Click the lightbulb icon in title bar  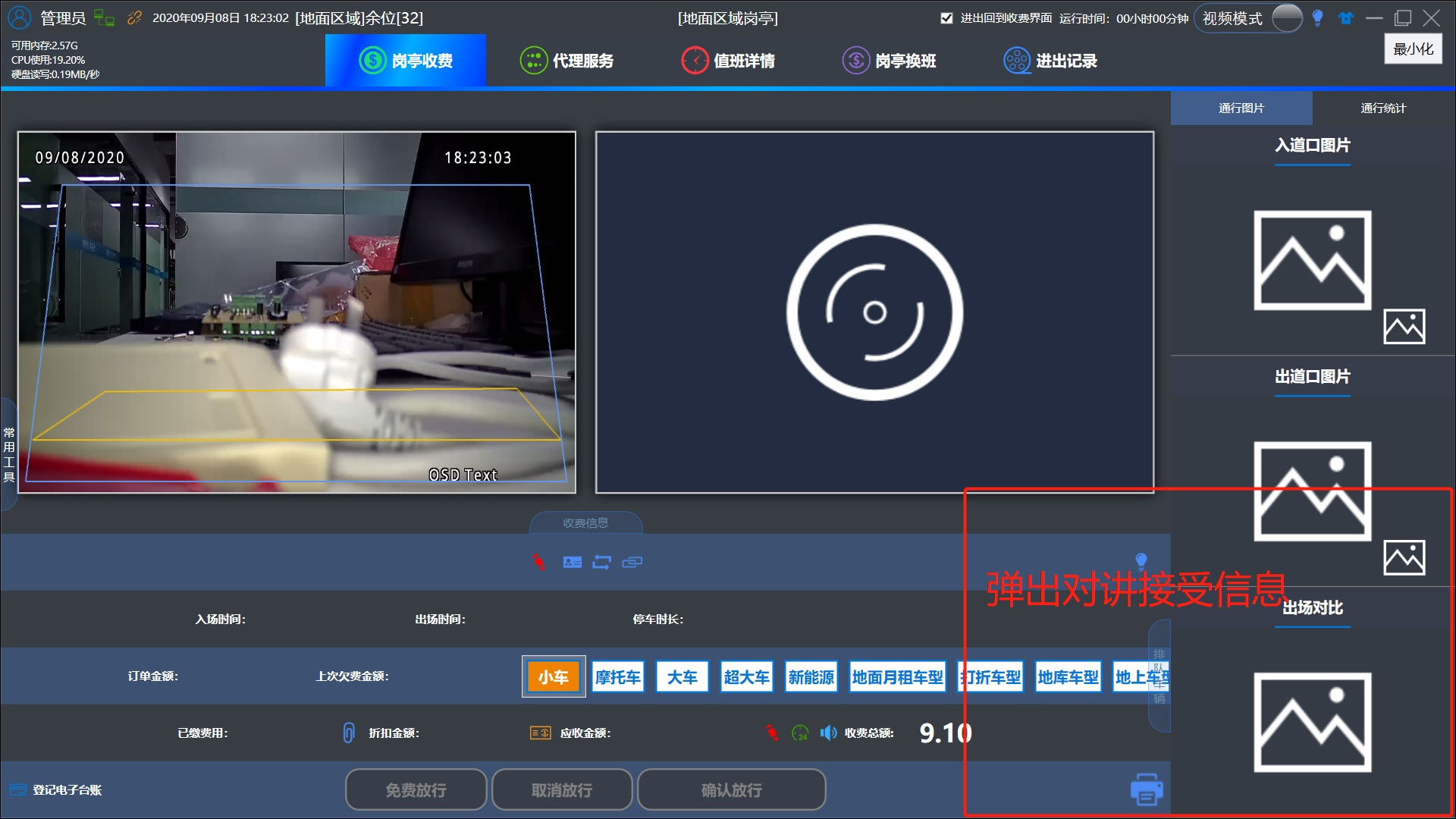(x=1317, y=18)
